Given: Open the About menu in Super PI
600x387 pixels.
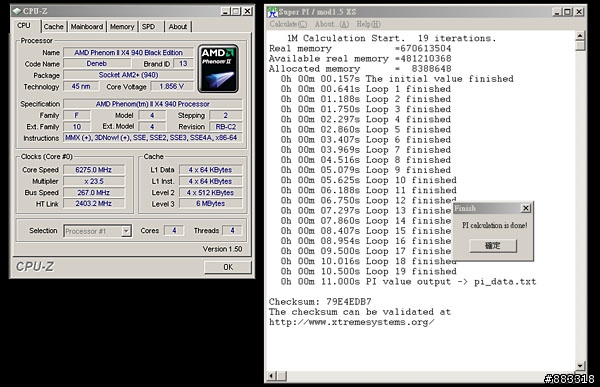Looking at the screenshot, I should pos(332,24).
